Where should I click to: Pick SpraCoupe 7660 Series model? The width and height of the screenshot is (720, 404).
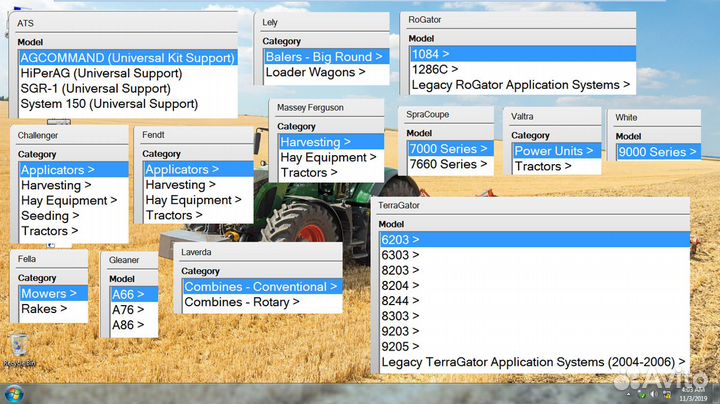pos(447,164)
